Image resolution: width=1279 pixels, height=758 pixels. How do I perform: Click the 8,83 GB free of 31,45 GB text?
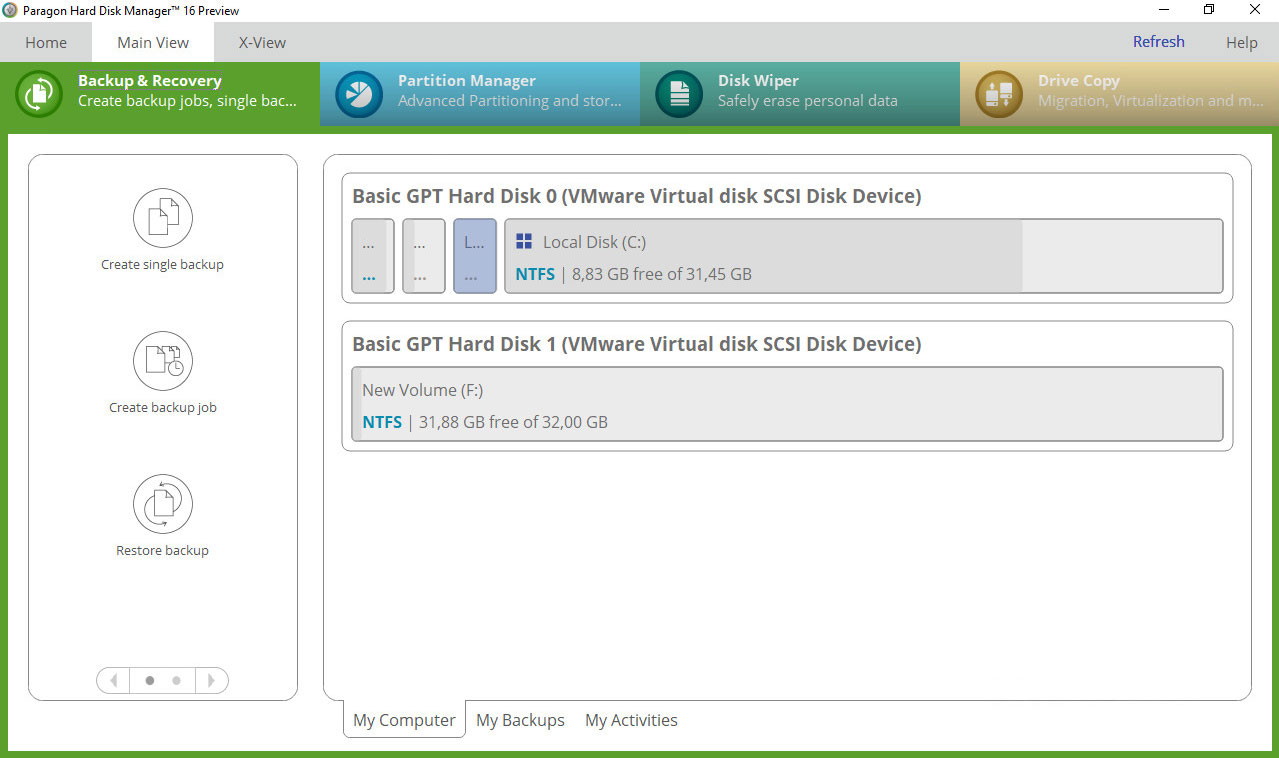[662, 274]
